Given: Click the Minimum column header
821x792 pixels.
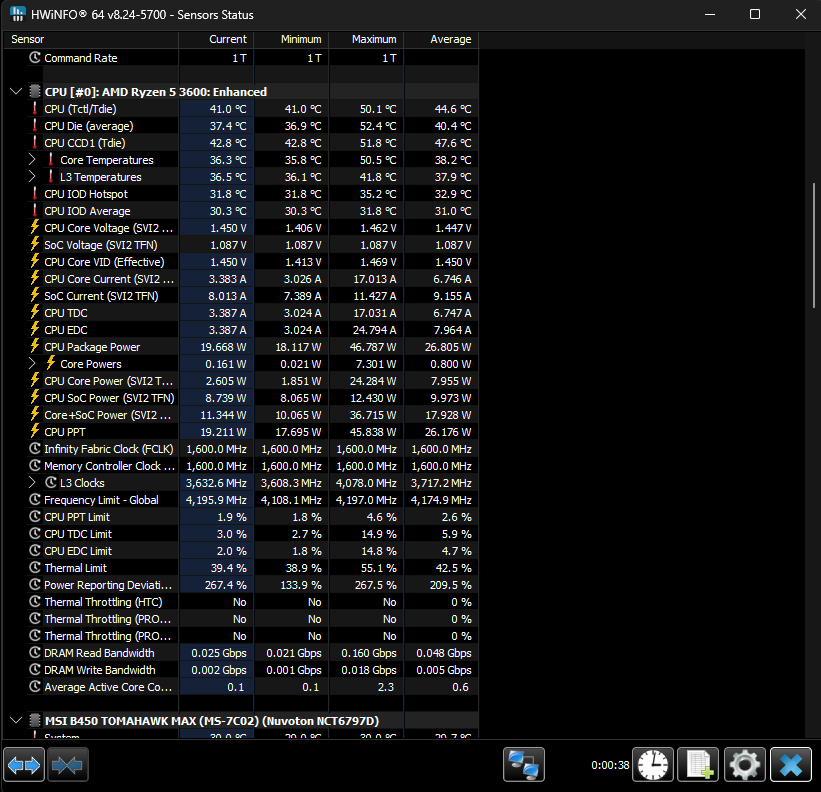Looking at the screenshot, I should [x=291, y=39].
